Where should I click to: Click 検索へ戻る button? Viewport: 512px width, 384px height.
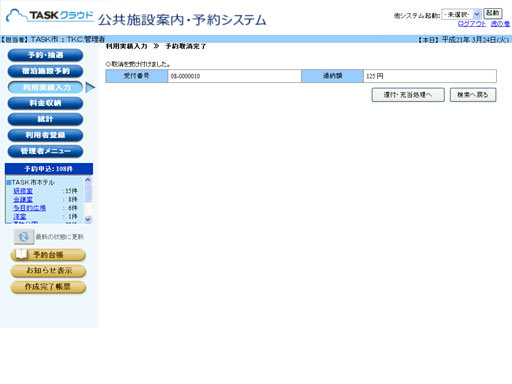point(473,95)
